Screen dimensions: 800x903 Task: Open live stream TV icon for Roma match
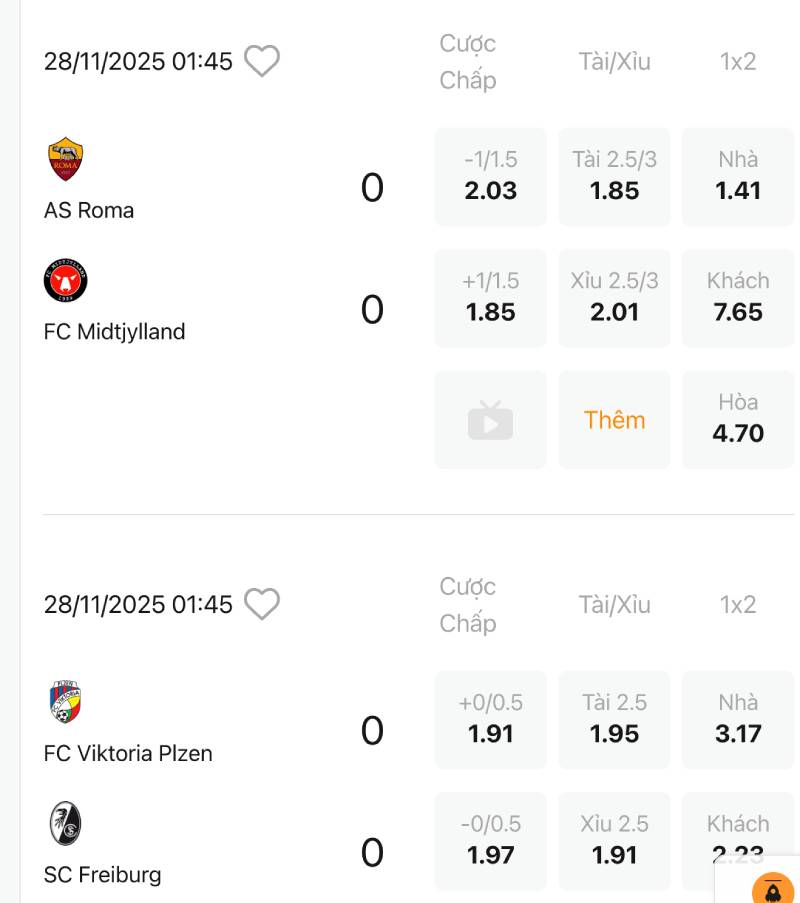(490, 420)
